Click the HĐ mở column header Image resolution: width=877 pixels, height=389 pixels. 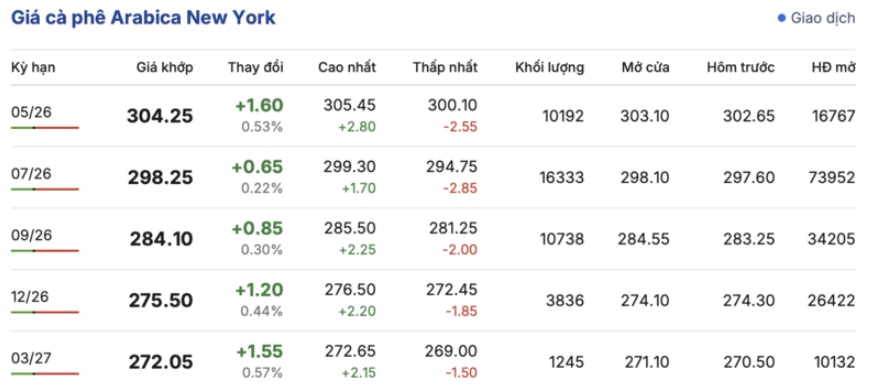click(833, 68)
